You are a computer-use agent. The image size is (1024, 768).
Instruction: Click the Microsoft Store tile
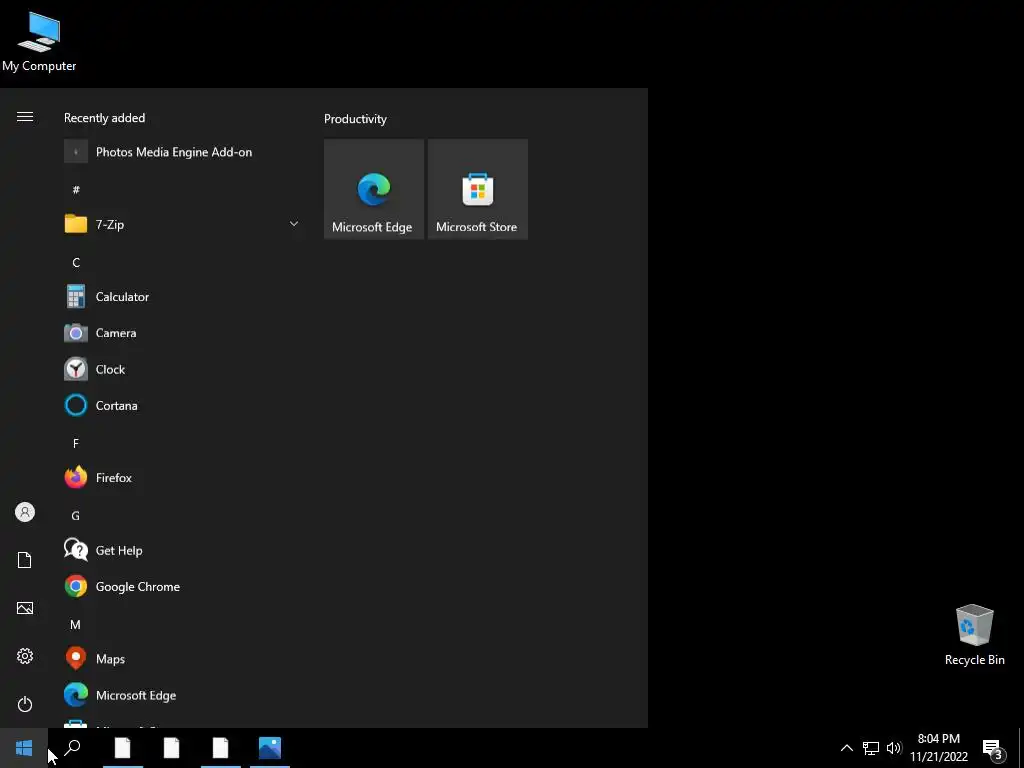point(477,189)
